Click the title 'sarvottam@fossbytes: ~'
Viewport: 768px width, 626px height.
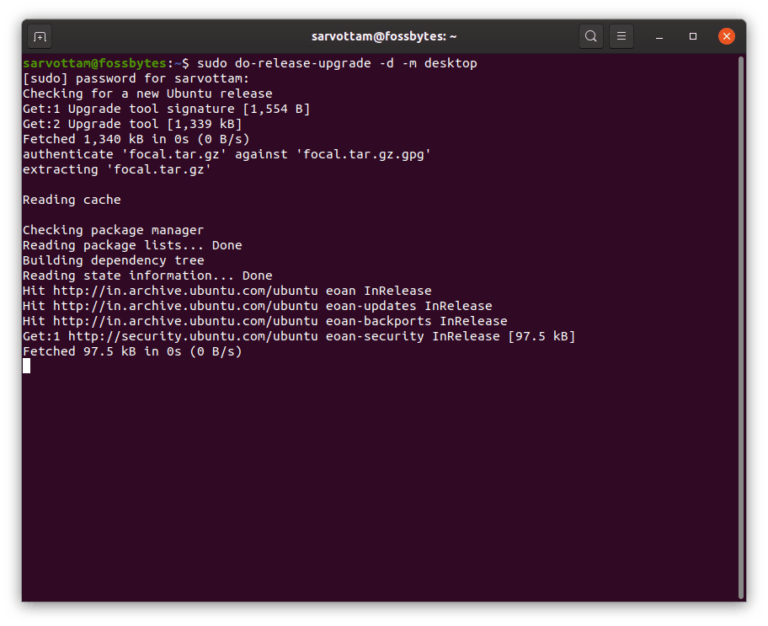tap(384, 36)
